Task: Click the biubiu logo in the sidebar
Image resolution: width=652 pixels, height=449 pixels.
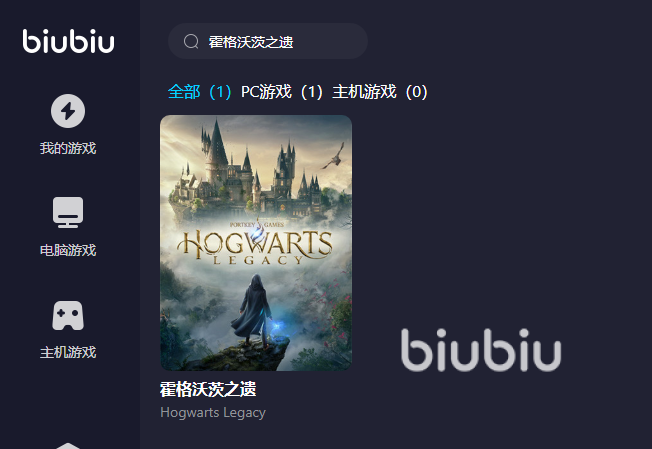Action: [x=68, y=41]
